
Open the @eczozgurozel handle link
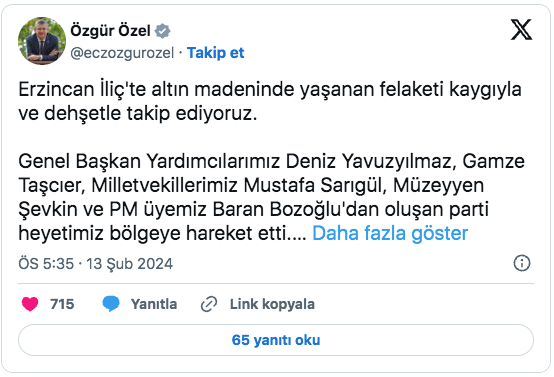click(x=122, y=53)
